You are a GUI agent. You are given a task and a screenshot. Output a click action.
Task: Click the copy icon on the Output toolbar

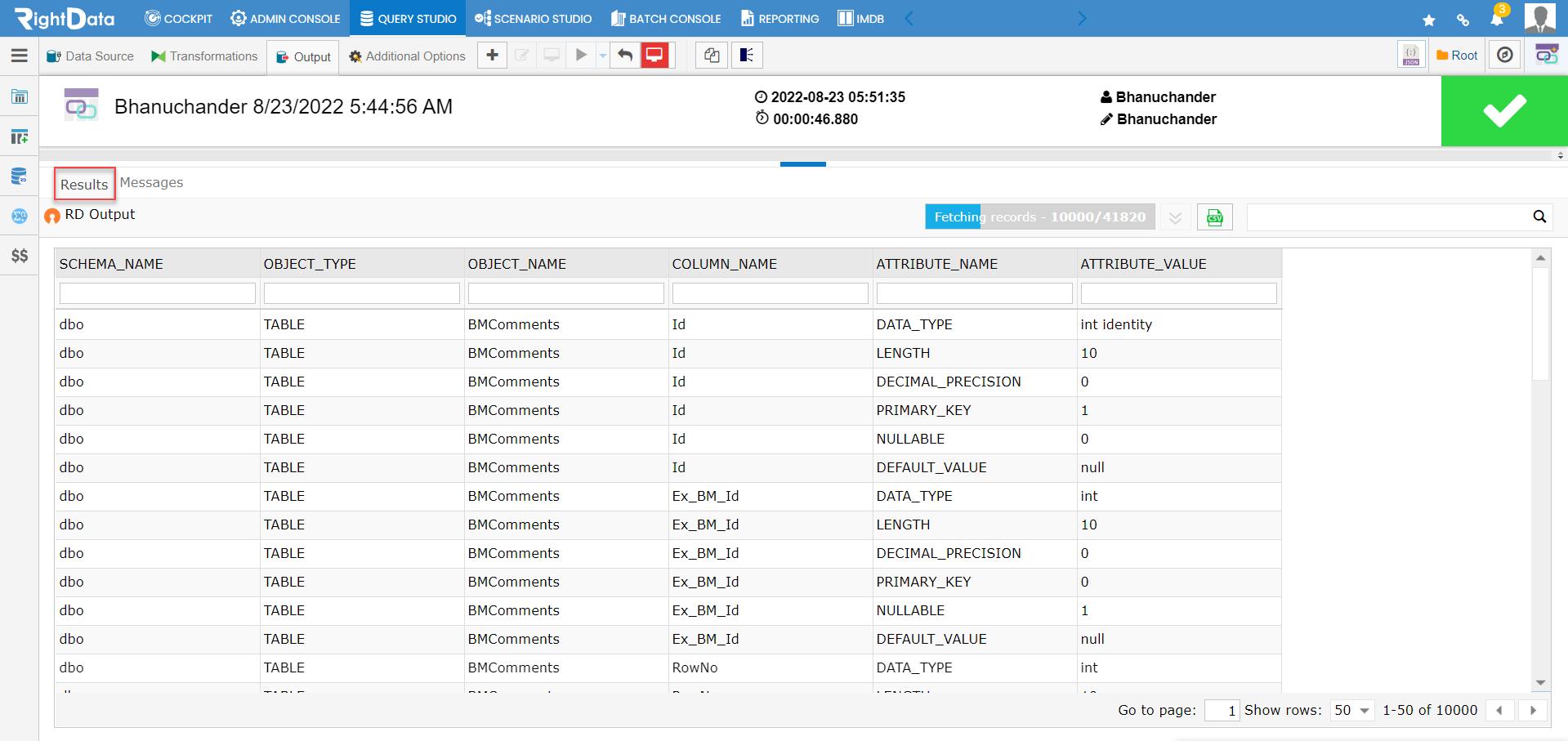[711, 55]
